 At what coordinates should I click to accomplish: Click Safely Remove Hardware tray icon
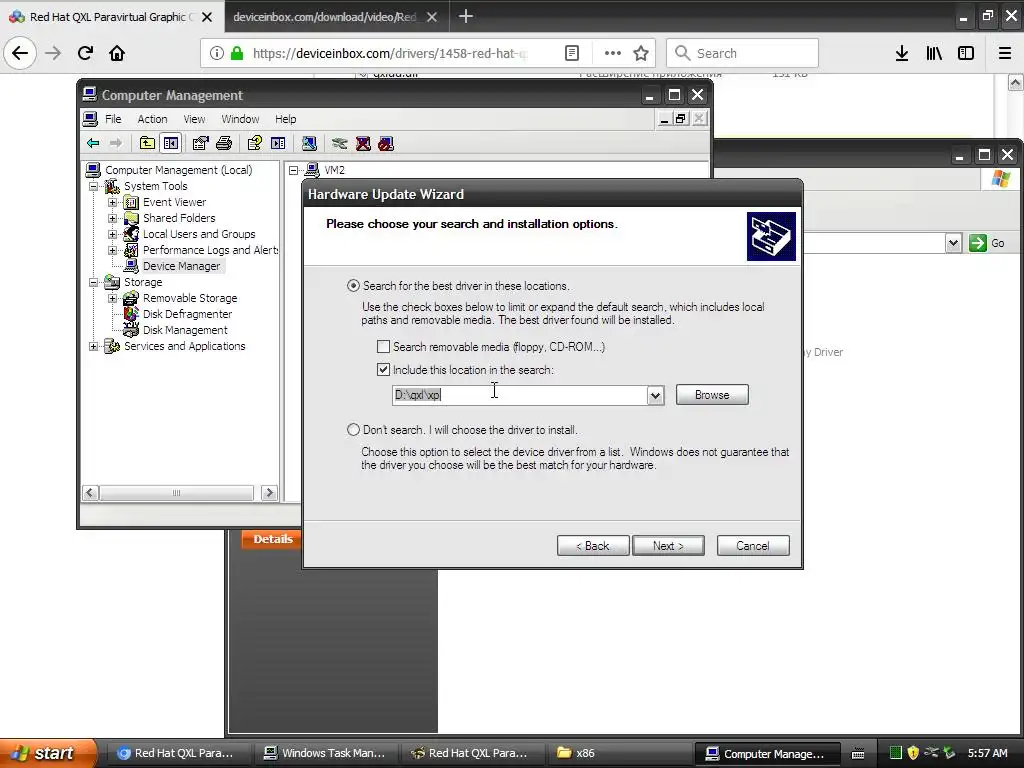click(x=948, y=753)
